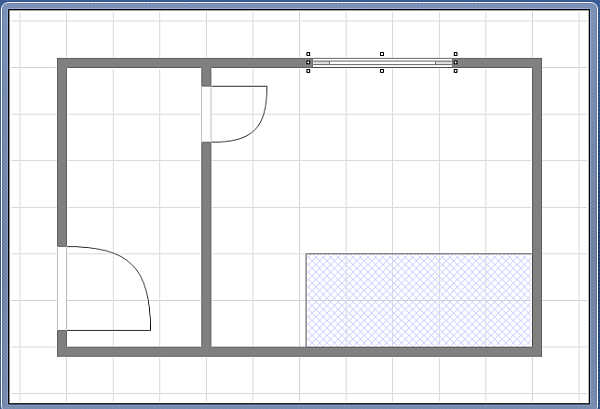Click the window's bottom-right selection handle
The width and height of the screenshot is (600, 409).
click(x=455, y=71)
